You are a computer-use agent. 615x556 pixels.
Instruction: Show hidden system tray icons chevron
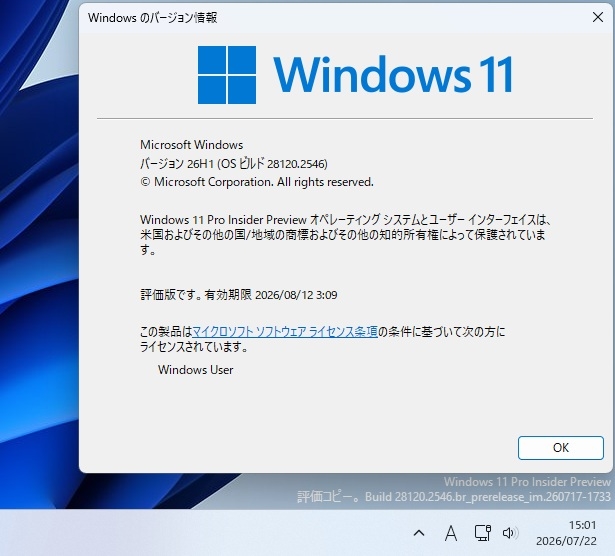point(419,533)
